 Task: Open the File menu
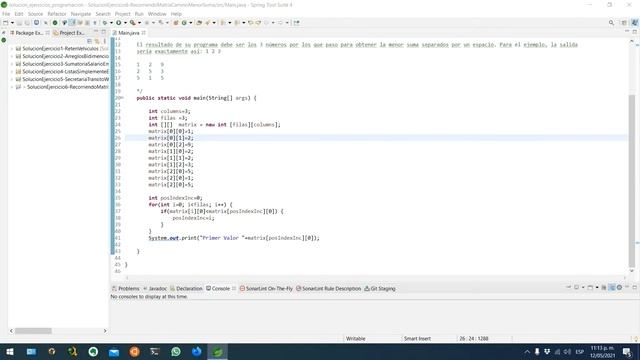click(6, 14)
